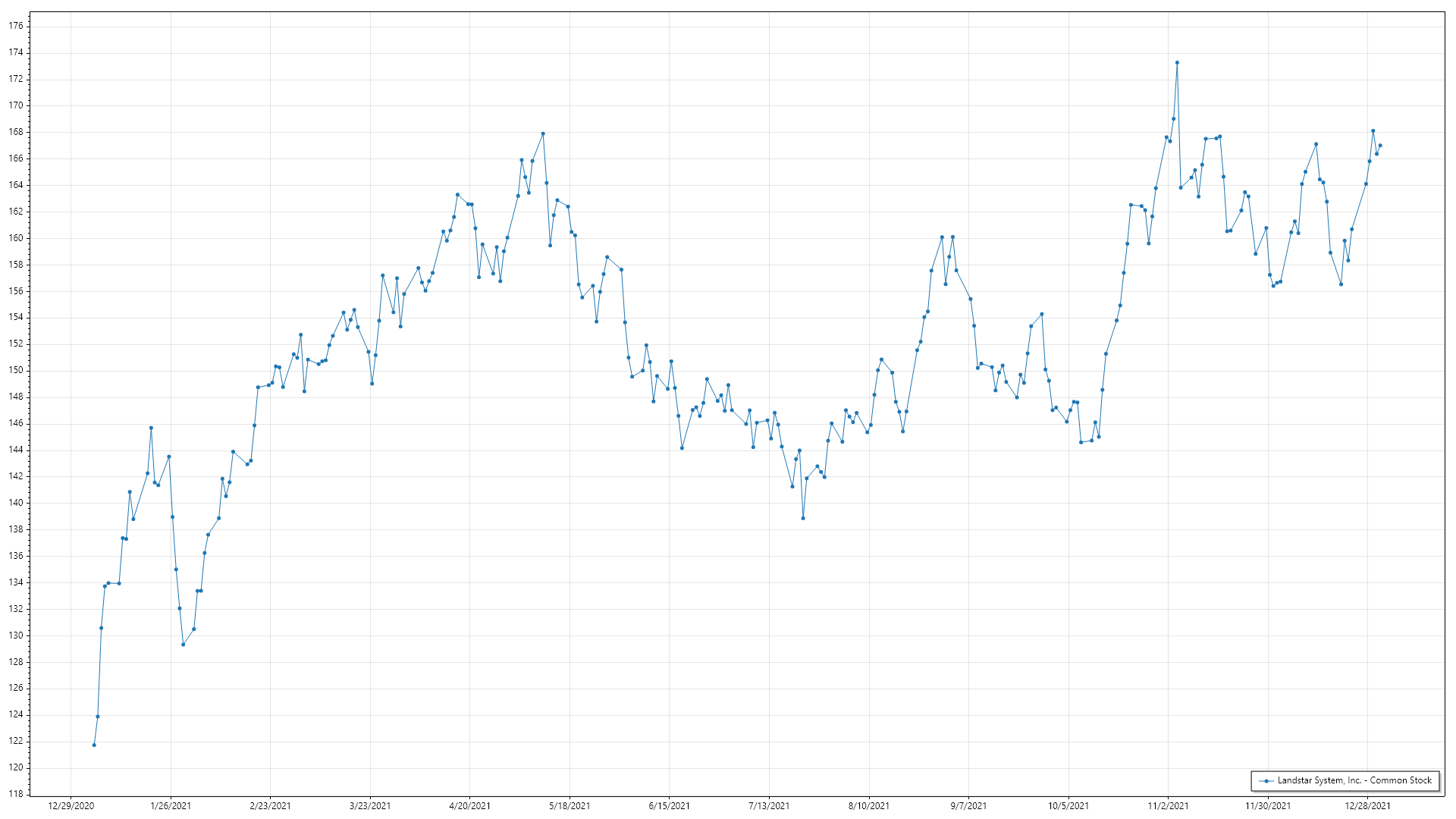Click the 11/2/2021 x-axis date label
Image resolution: width=1456 pixels, height=819 pixels.
click(x=1168, y=805)
